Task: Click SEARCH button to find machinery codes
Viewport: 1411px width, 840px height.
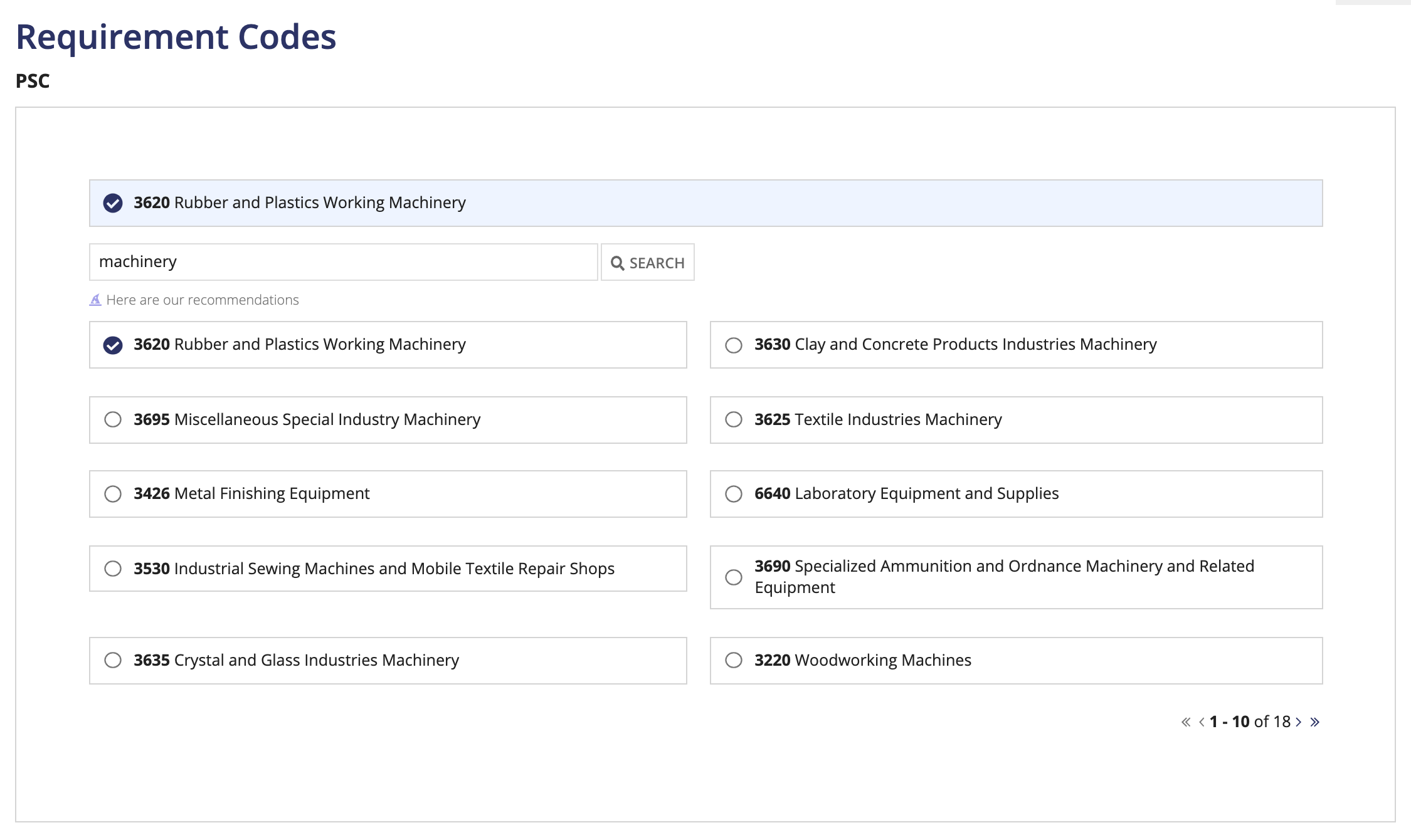Action: point(648,263)
